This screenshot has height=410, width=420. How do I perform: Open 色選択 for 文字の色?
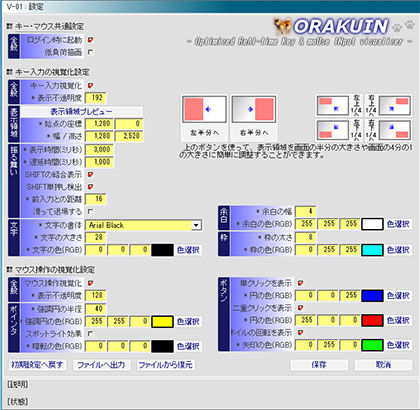(x=188, y=250)
